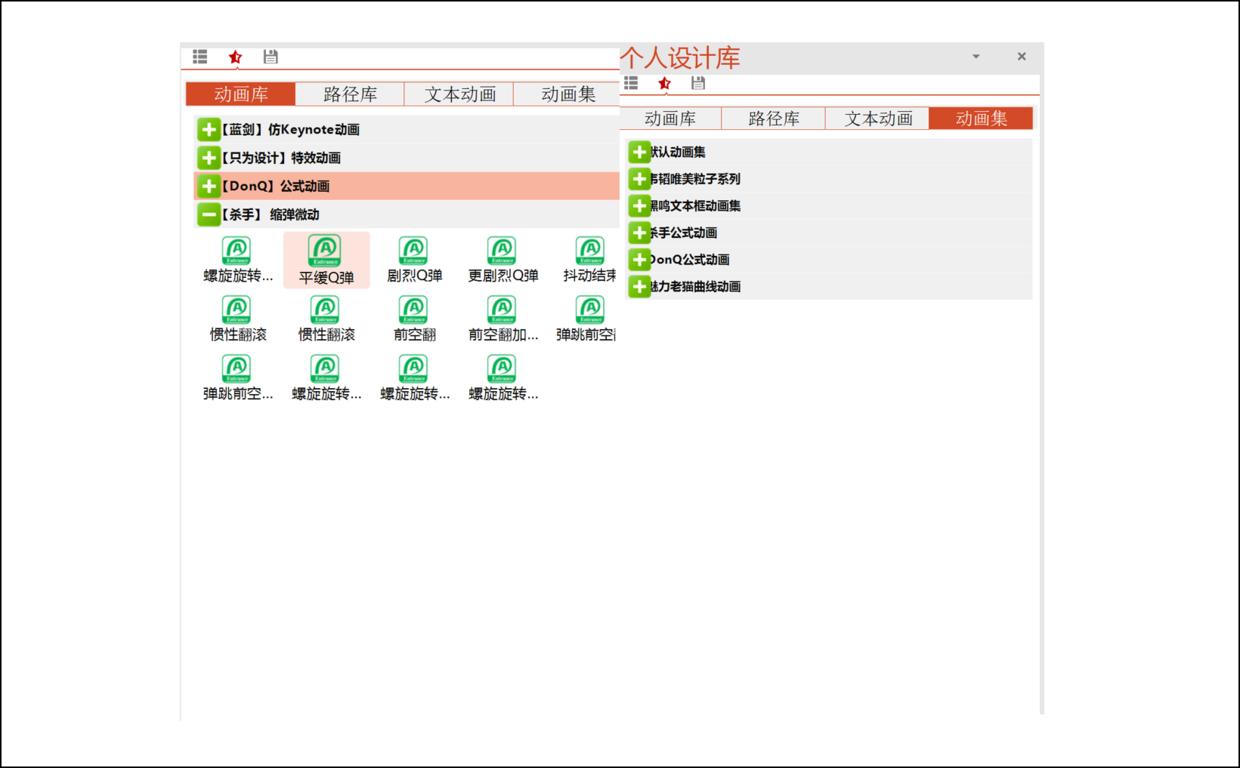Open the 个人设计库 pane options dropdown arrow
Screen dimensions: 1240x768
coord(976,57)
